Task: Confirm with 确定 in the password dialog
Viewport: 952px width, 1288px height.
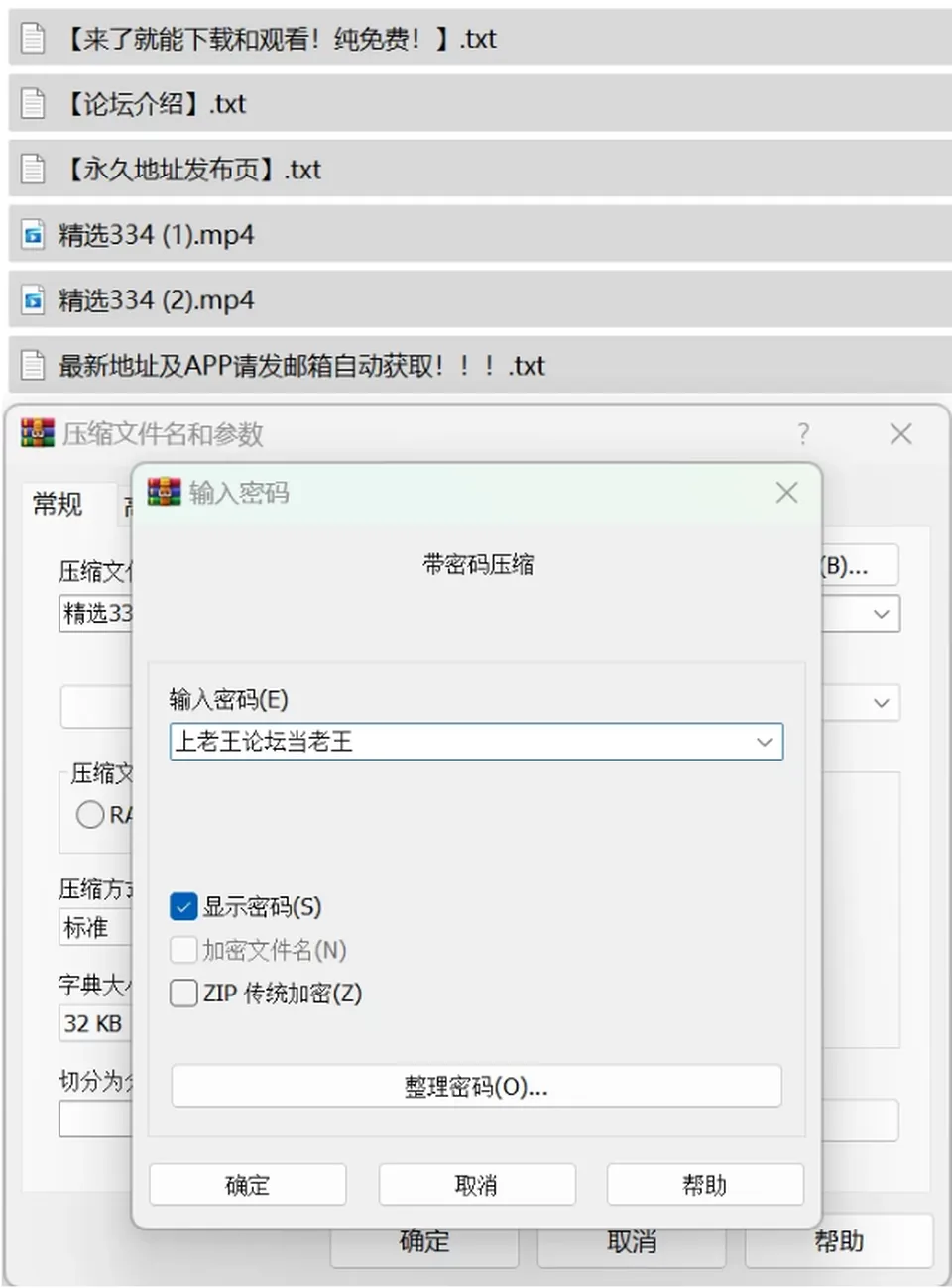Action: 247,1185
